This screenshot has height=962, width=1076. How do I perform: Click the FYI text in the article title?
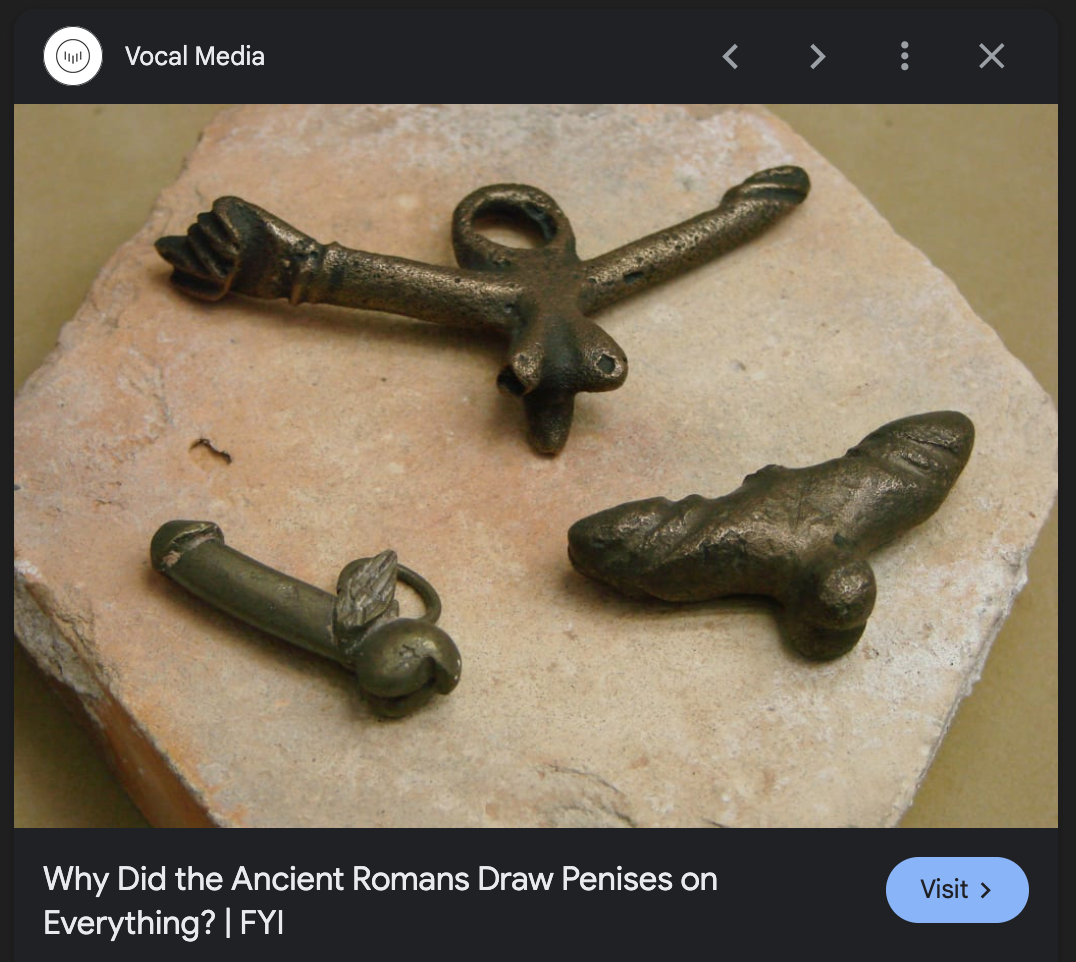tap(261, 923)
